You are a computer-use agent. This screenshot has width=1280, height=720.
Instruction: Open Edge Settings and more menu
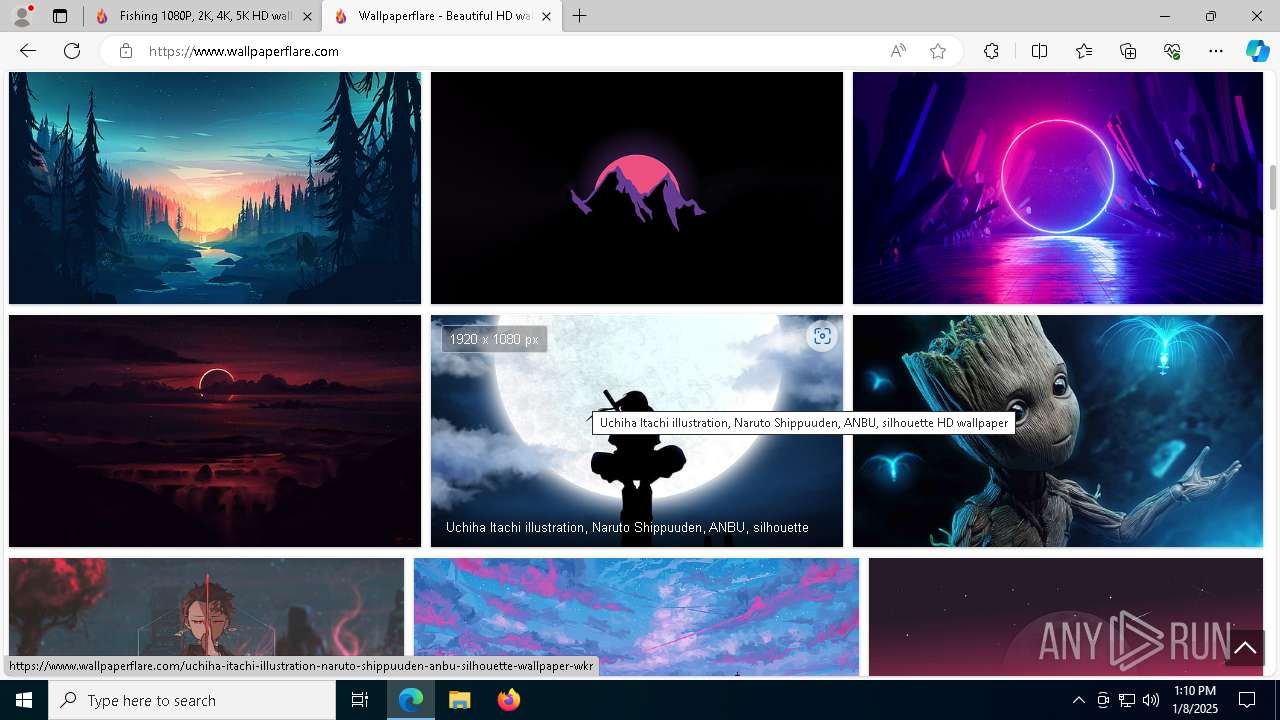pos(1216,51)
